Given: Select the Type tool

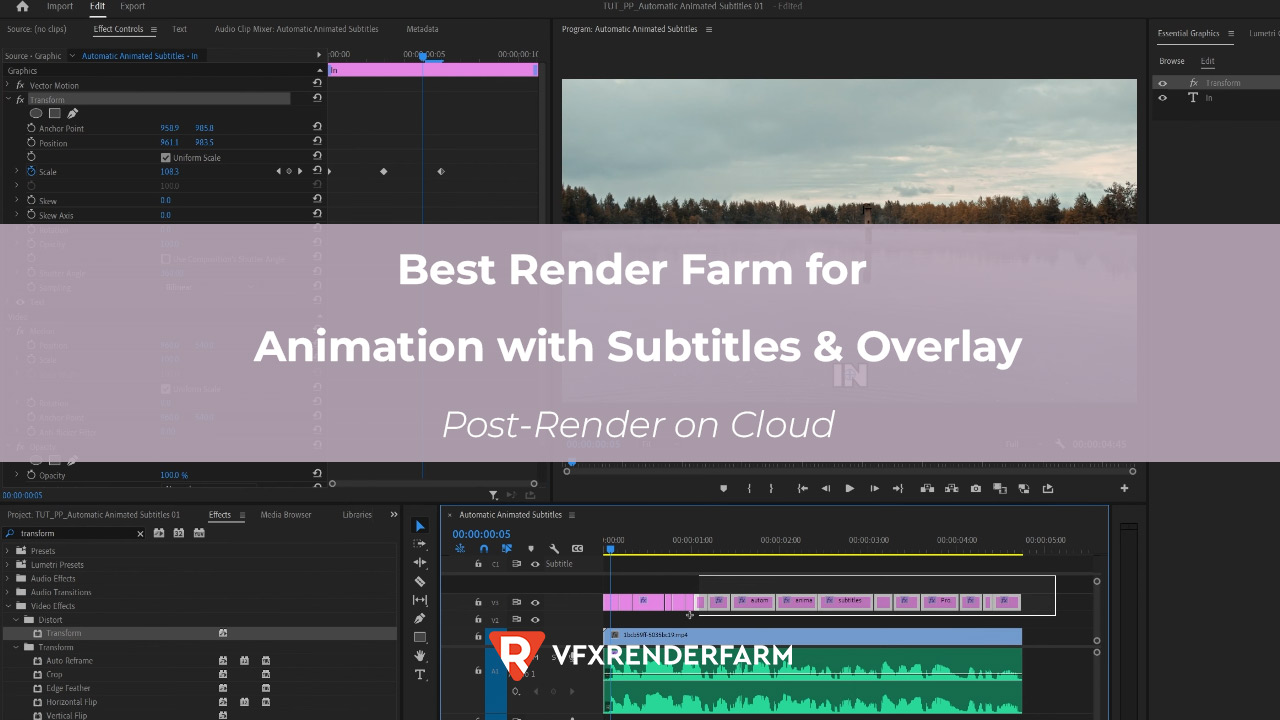Looking at the screenshot, I should [x=420, y=675].
